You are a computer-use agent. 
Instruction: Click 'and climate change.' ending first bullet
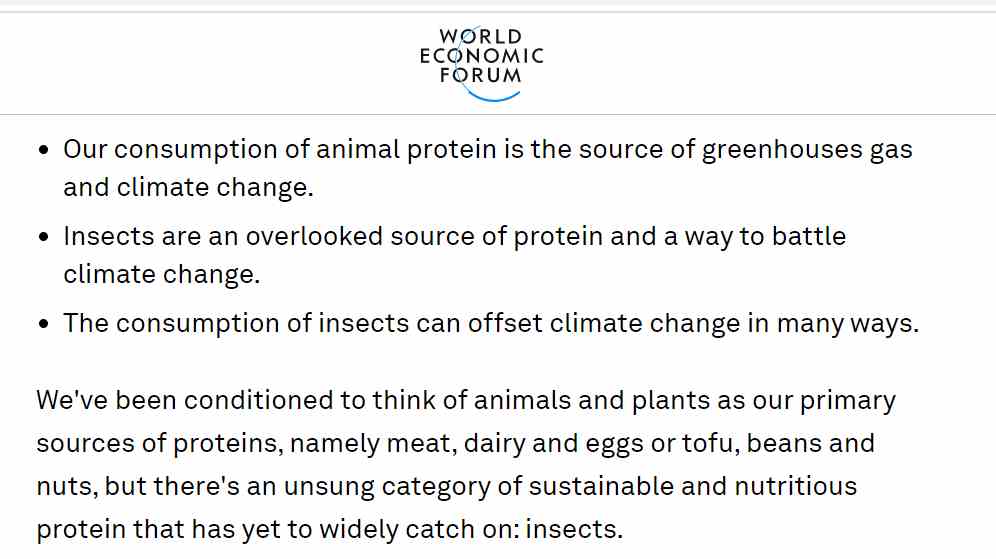(x=189, y=187)
